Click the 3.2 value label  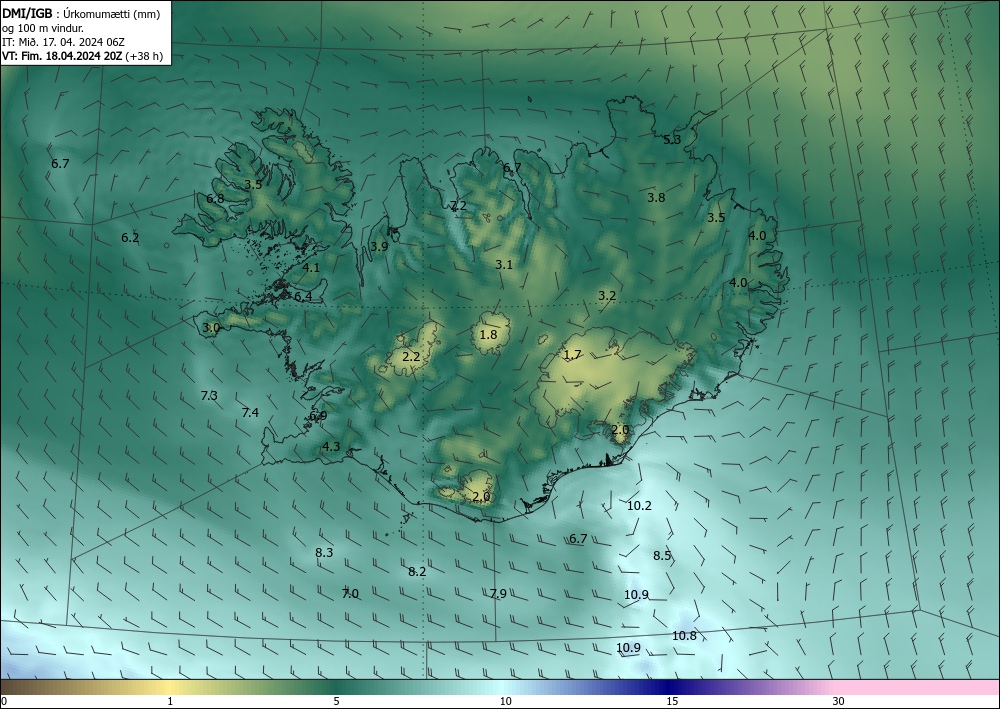pyautogui.click(x=607, y=295)
